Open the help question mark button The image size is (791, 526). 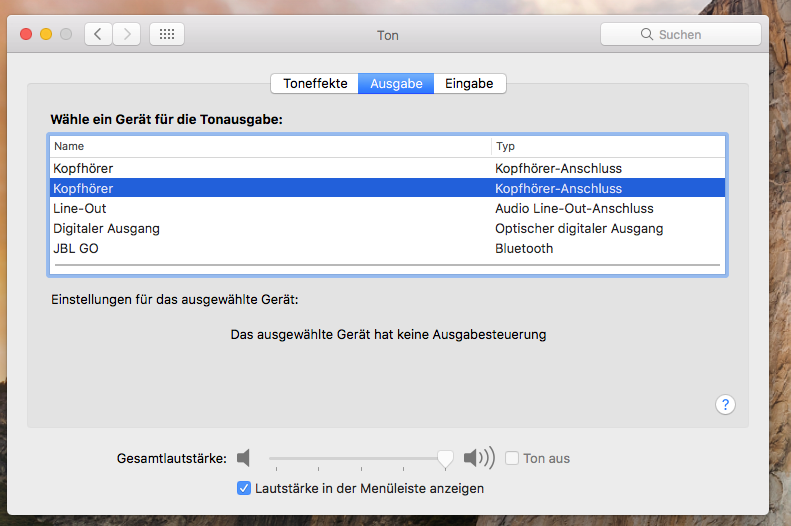(x=726, y=404)
